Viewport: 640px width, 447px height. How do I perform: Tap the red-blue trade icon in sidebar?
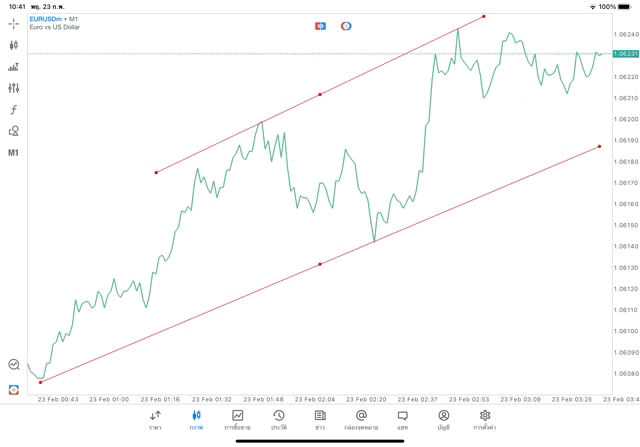(x=13, y=388)
